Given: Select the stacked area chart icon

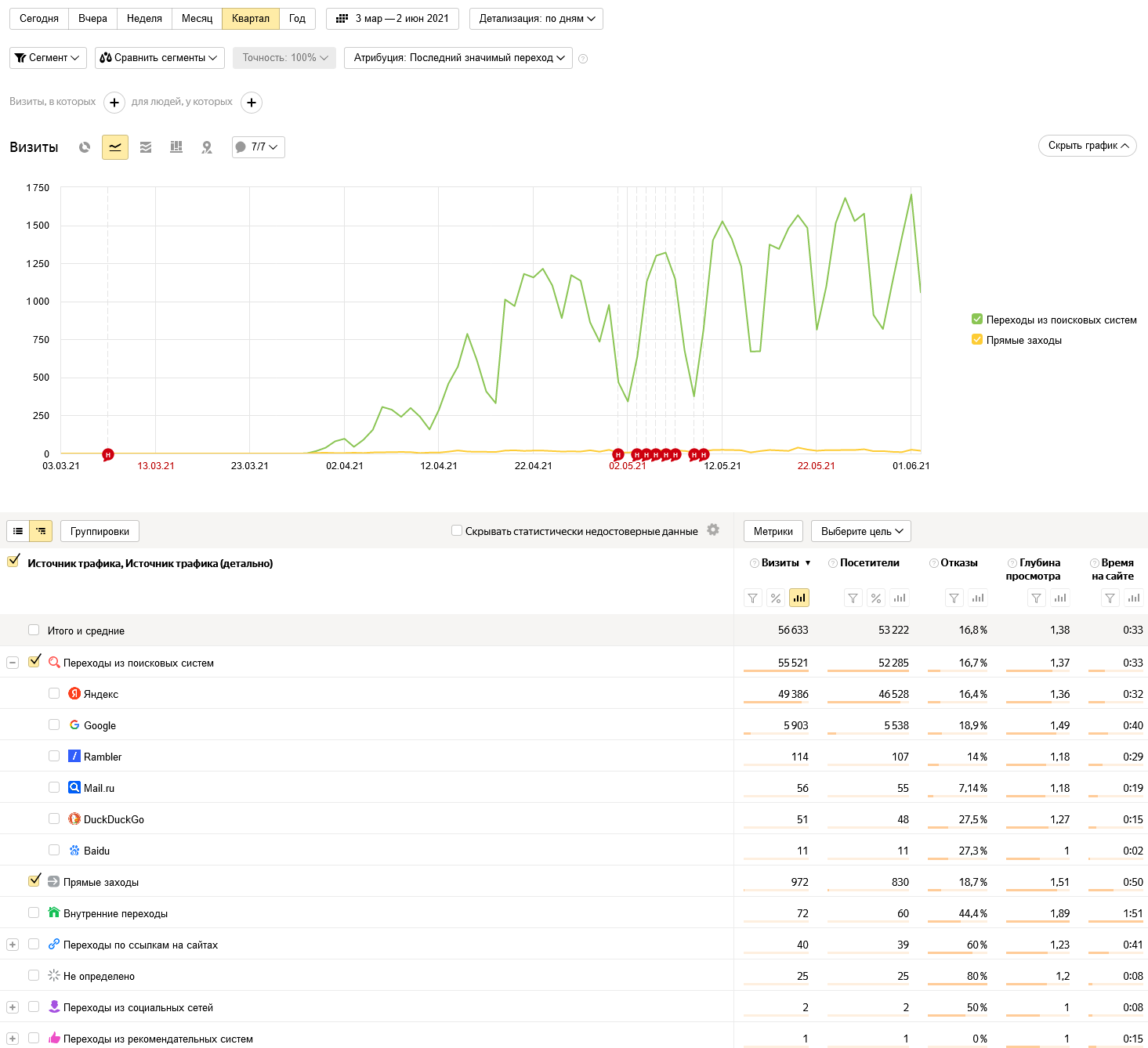Looking at the screenshot, I should coord(146,147).
